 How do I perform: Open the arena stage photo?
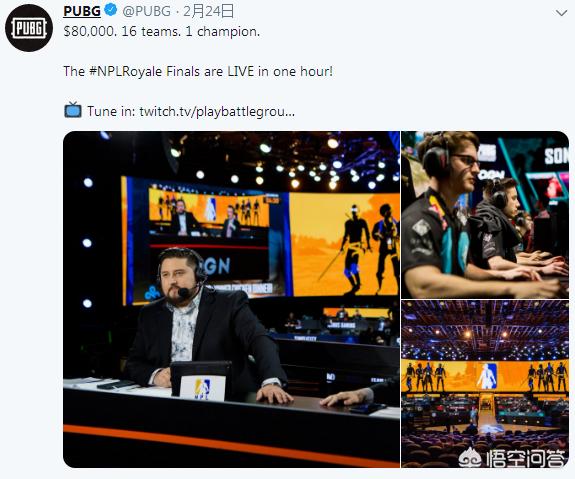[485, 384]
